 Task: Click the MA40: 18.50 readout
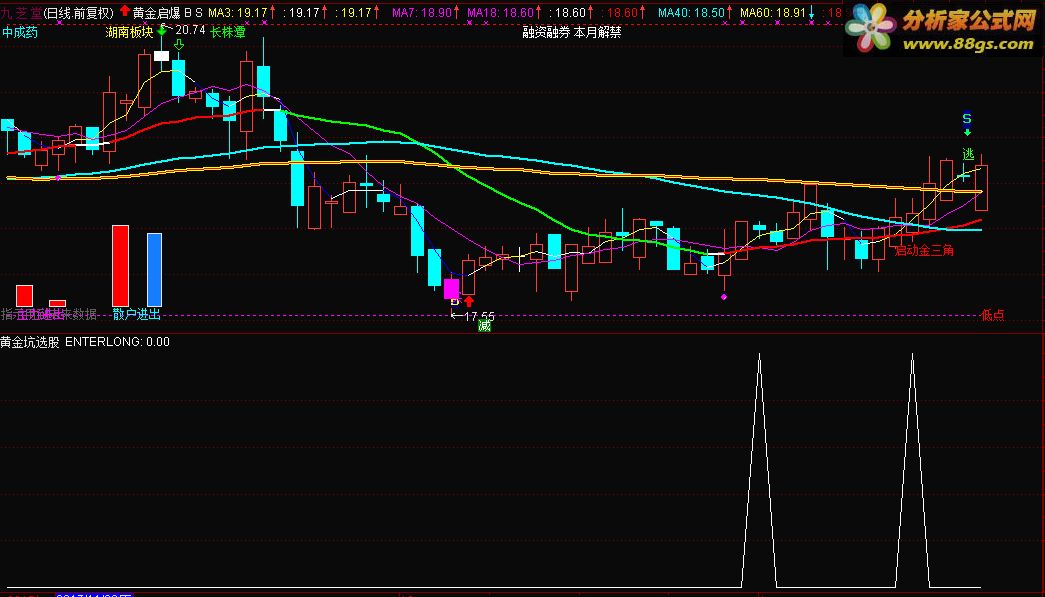tap(691, 12)
